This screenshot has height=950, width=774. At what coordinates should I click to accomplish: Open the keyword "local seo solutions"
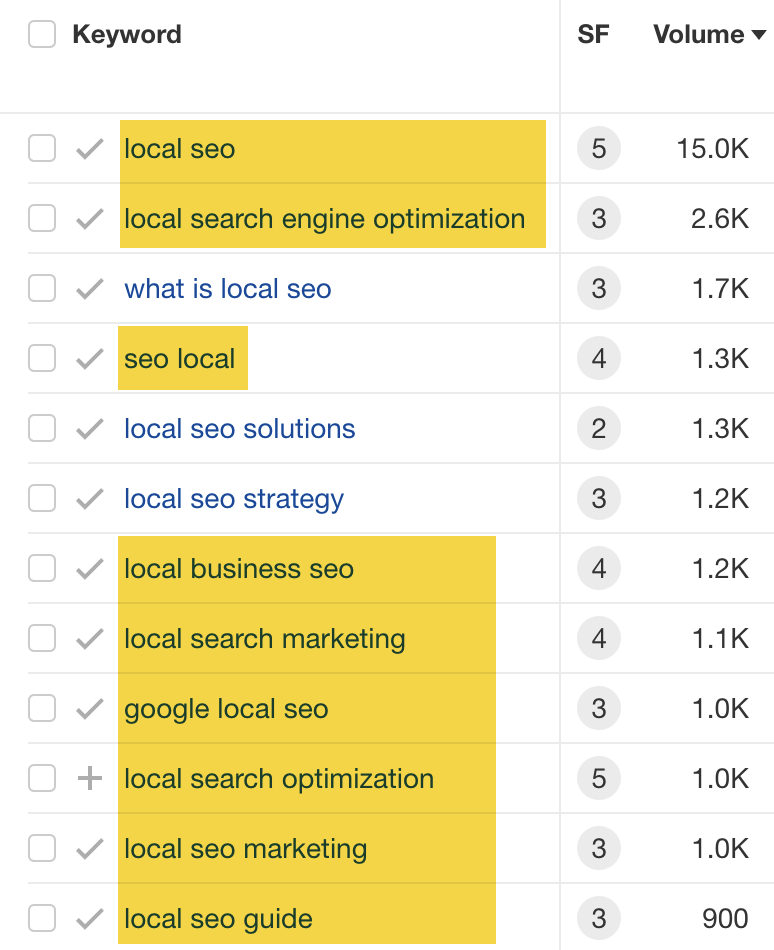coord(239,428)
